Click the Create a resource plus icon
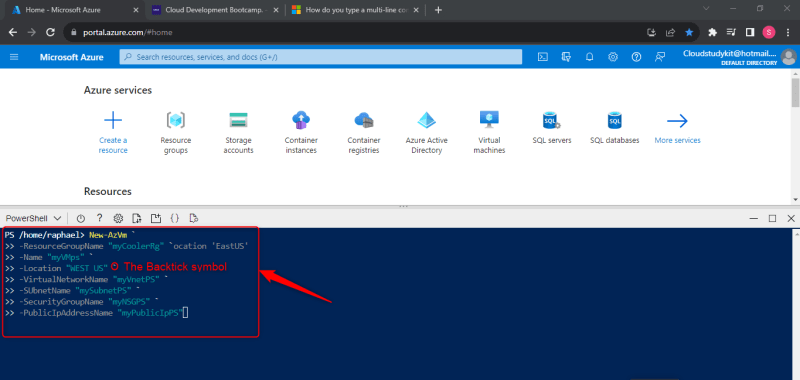This screenshot has height=380, width=800. tap(113, 121)
